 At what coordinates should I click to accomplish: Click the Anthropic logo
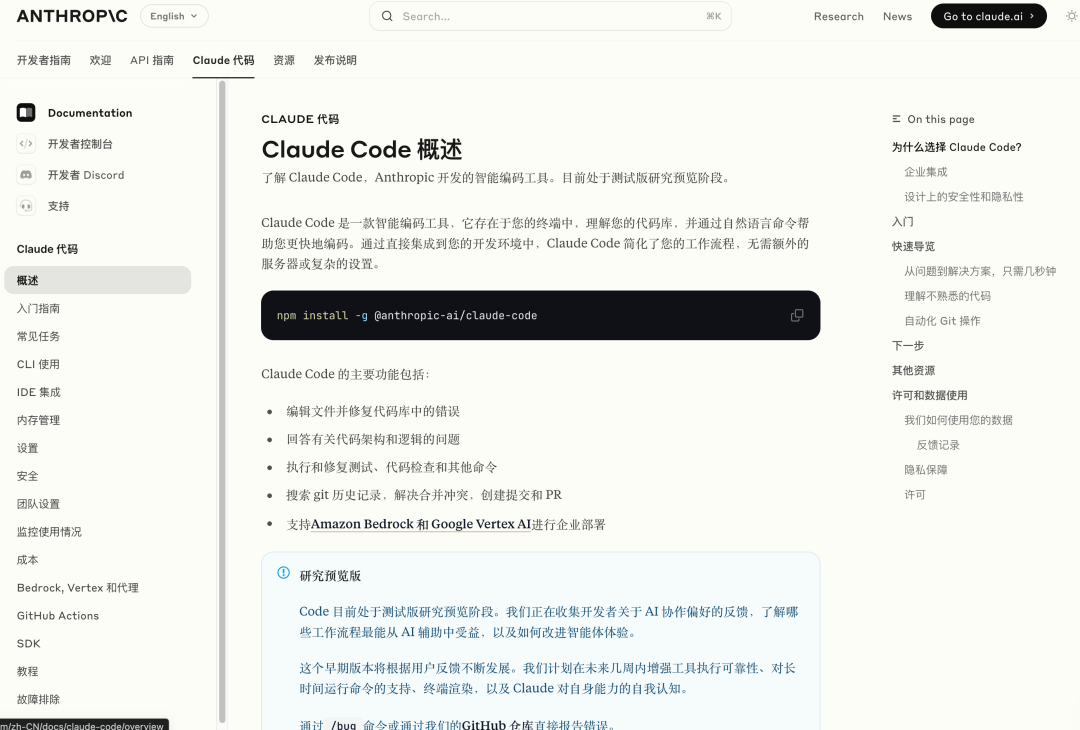[x=72, y=16]
